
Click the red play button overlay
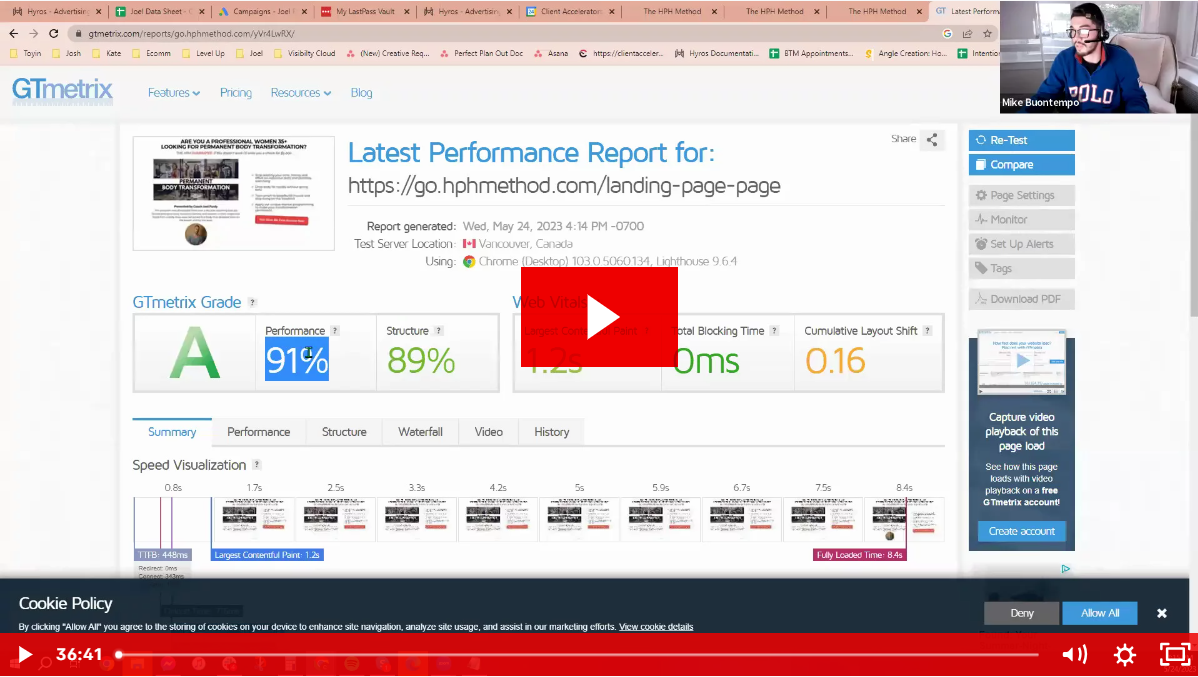point(599,317)
